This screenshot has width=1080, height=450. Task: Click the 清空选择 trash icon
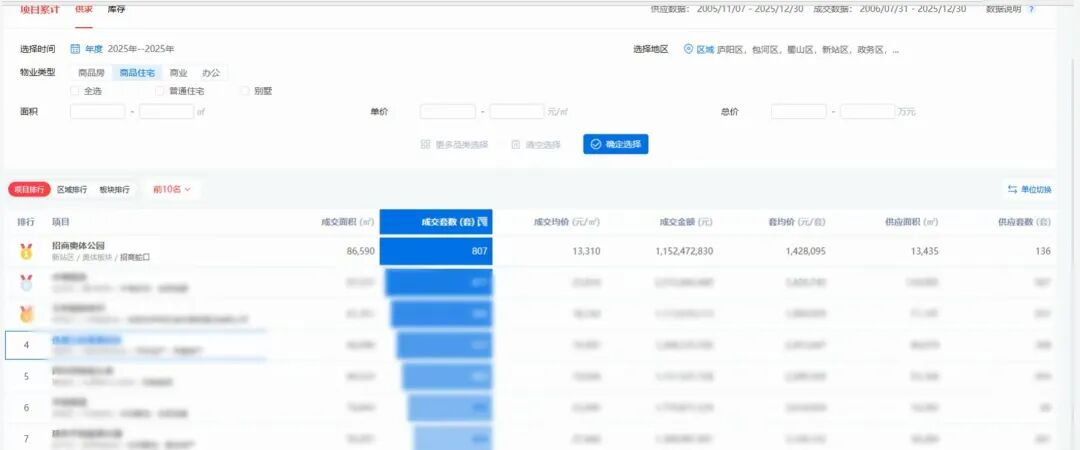tap(516, 145)
